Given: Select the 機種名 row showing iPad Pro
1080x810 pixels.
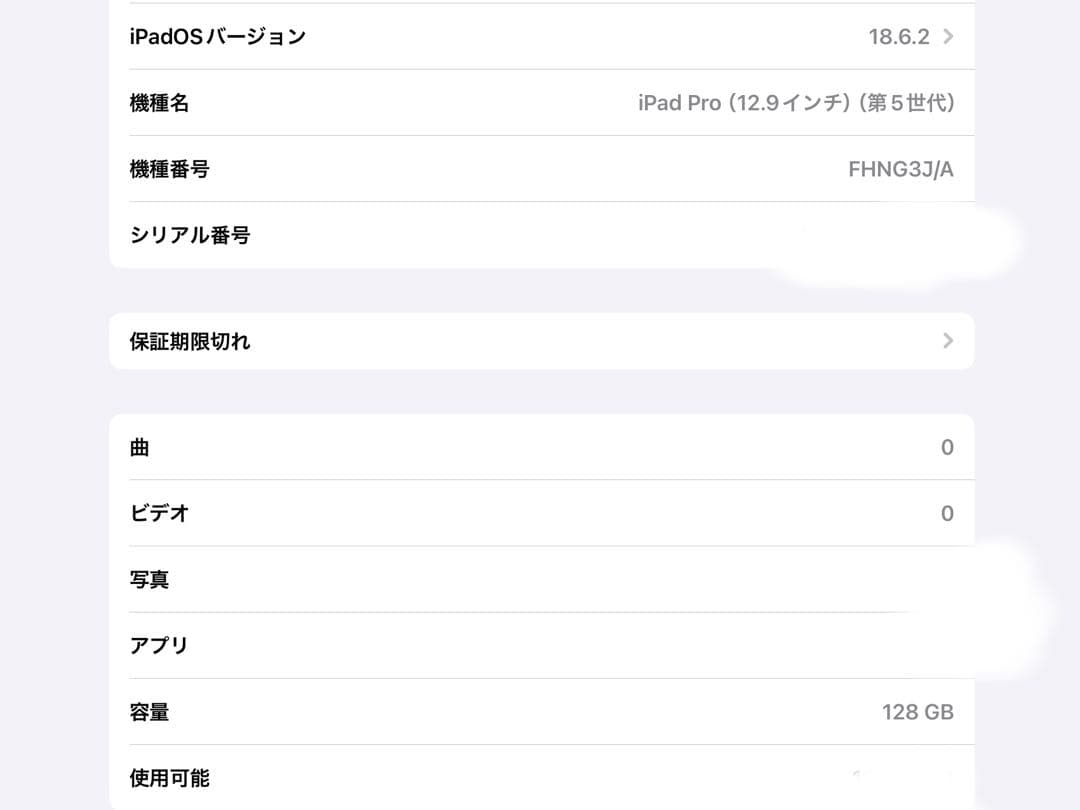Looking at the screenshot, I should 540,102.
